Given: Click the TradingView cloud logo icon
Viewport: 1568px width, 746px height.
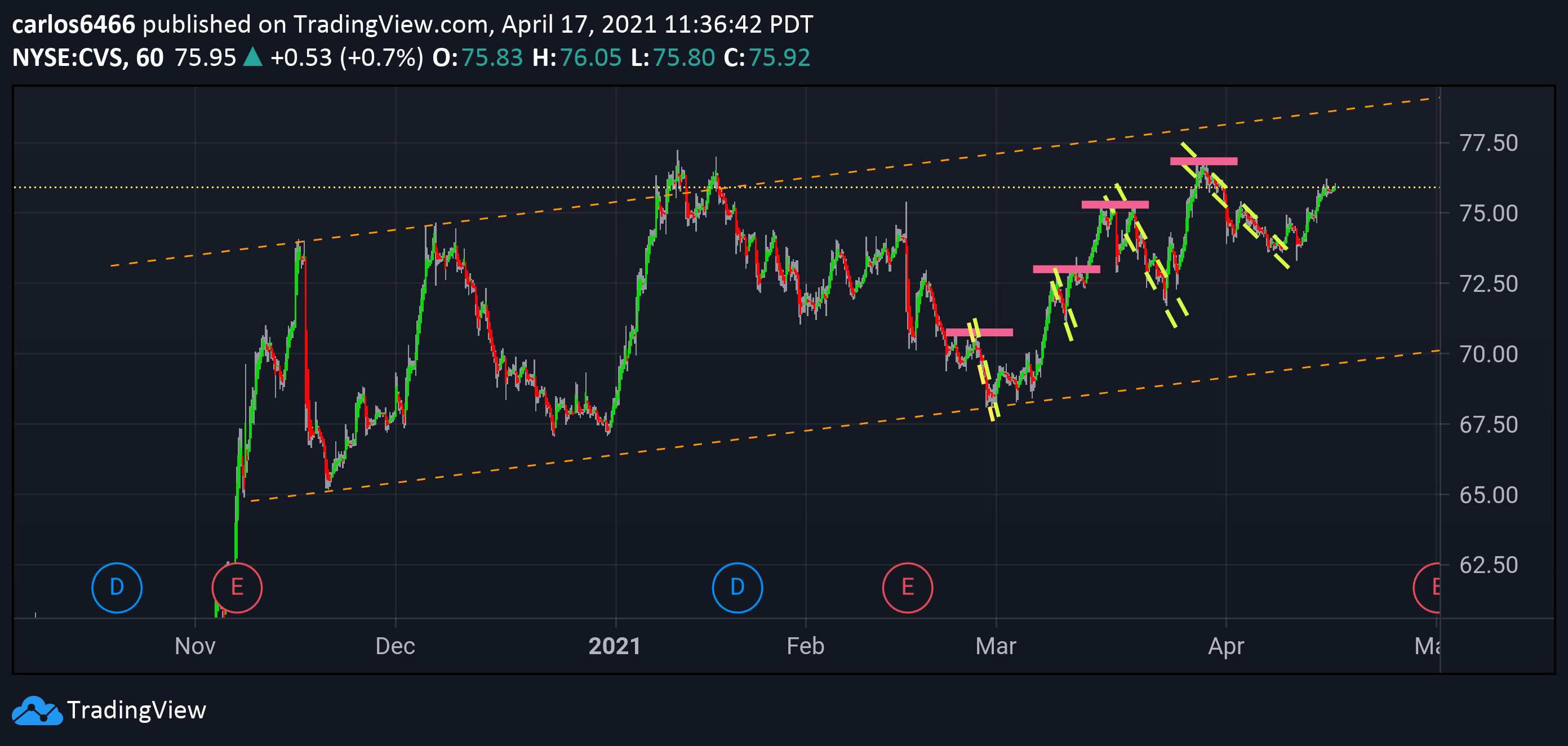Looking at the screenshot, I should (x=37, y=710).
